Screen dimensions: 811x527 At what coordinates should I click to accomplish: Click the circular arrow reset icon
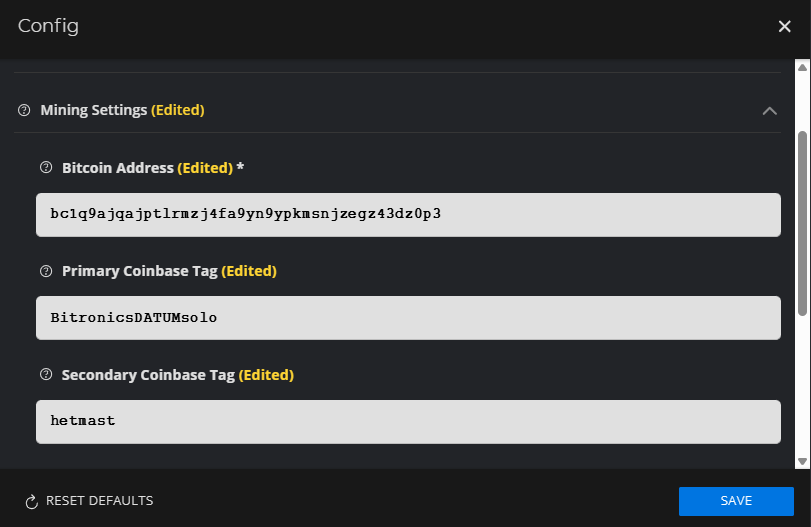point(31,501)
